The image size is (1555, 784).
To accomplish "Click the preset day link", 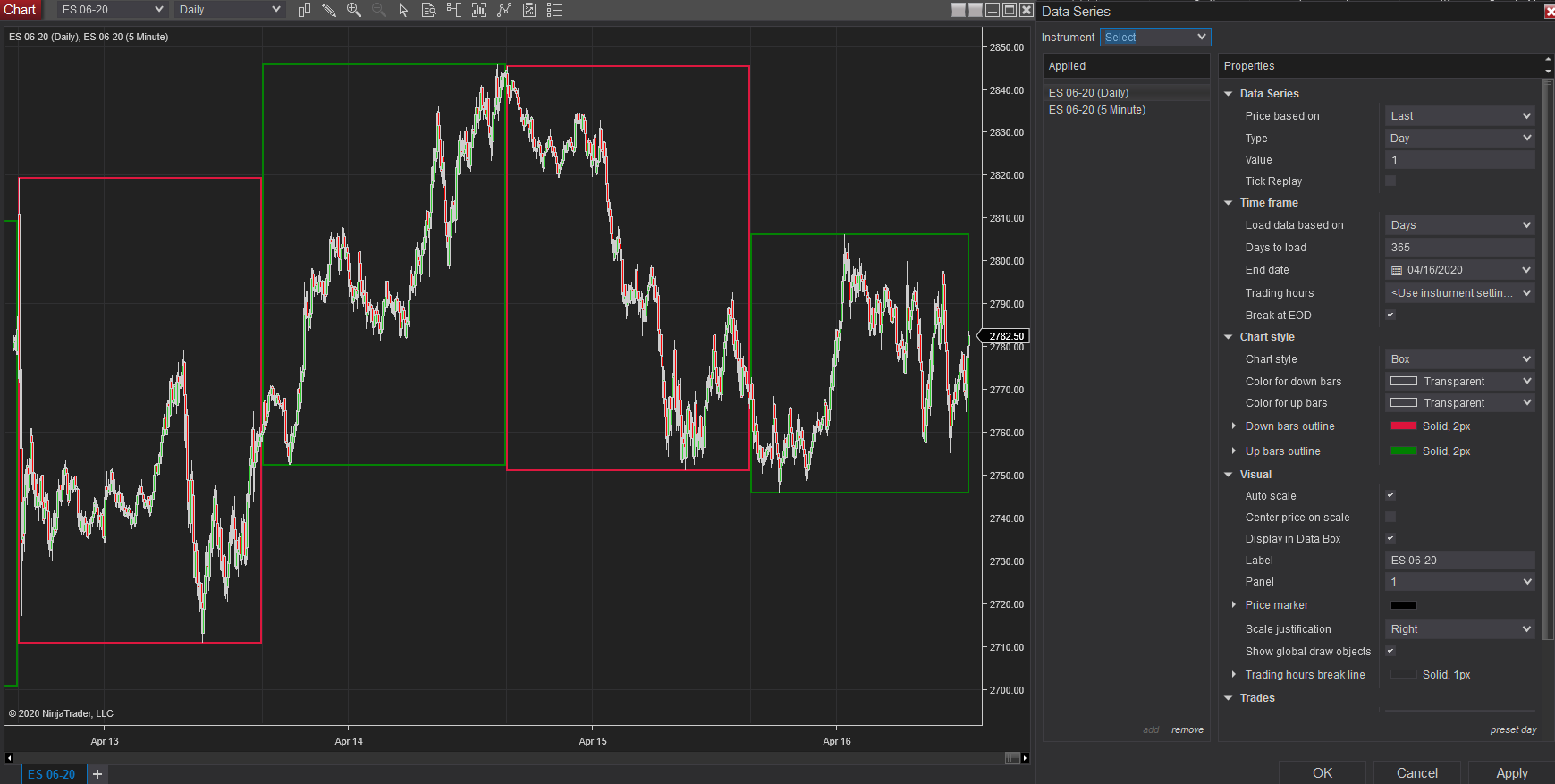I will click(x=1513, y=730).
